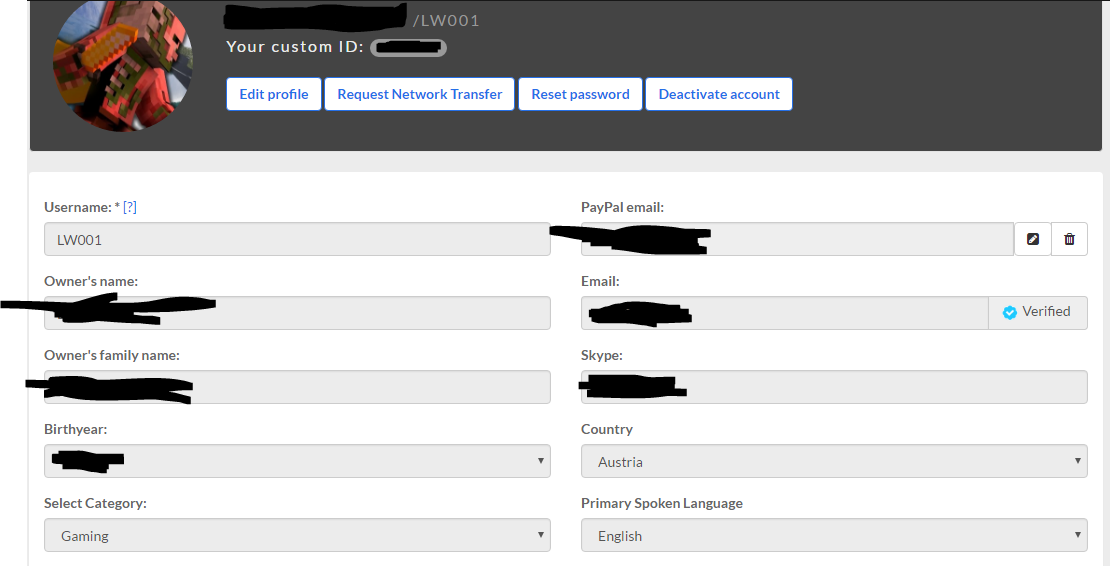The height and width of the screenshot is (566, 1110).
Task: Click the blue Verified checkmark badge
Action: click(1010, 312)
